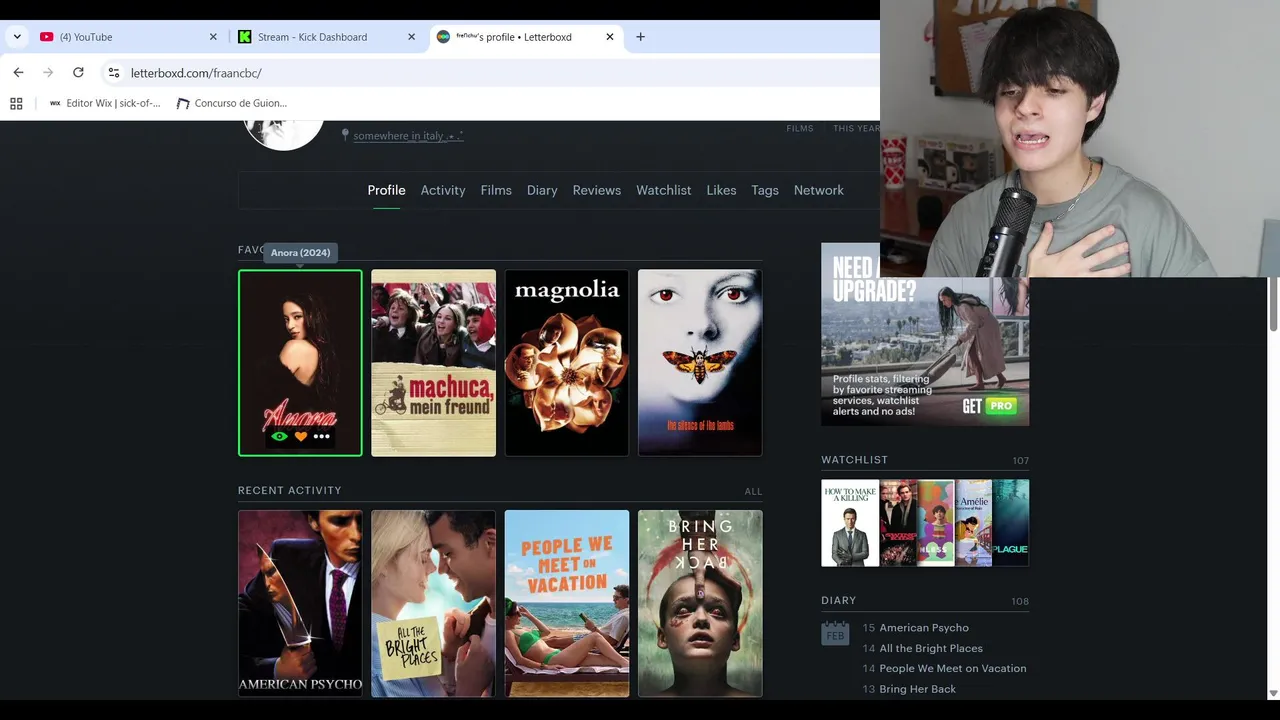This screenshot has height=720, width=1280.
Task: Switch to the Stream - Kick Dashboard tab
Action: [x=327, y=37]
